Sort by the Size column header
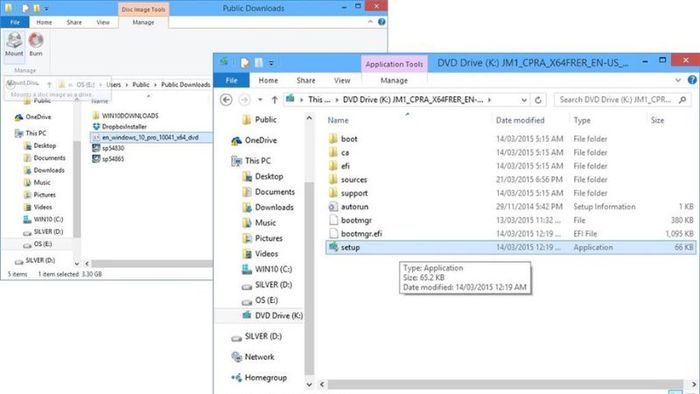Viewport: 700px width, 394px height. tap(657, 120)
